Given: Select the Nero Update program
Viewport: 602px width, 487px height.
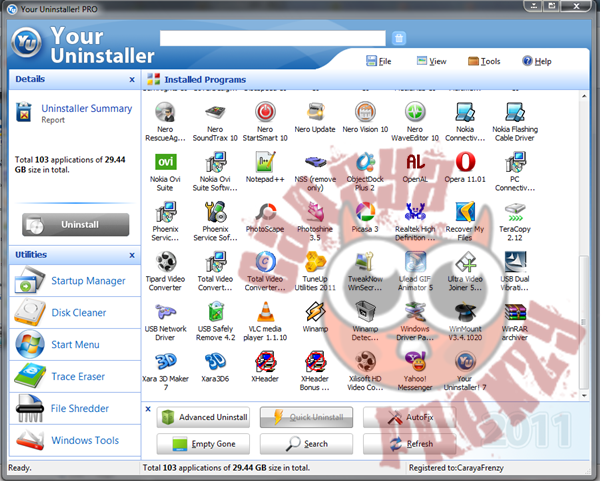Looking at the screenshot, I should [315, 112].
